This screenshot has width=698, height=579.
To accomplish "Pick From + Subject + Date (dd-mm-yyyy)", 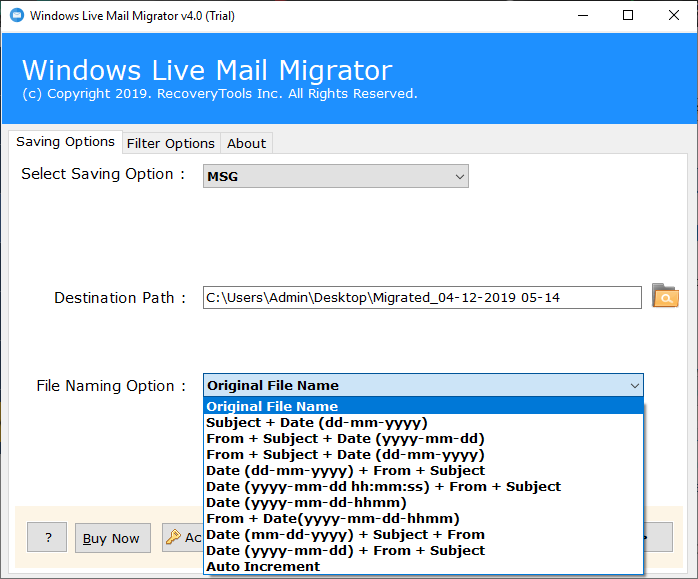I will pos(423,454).
